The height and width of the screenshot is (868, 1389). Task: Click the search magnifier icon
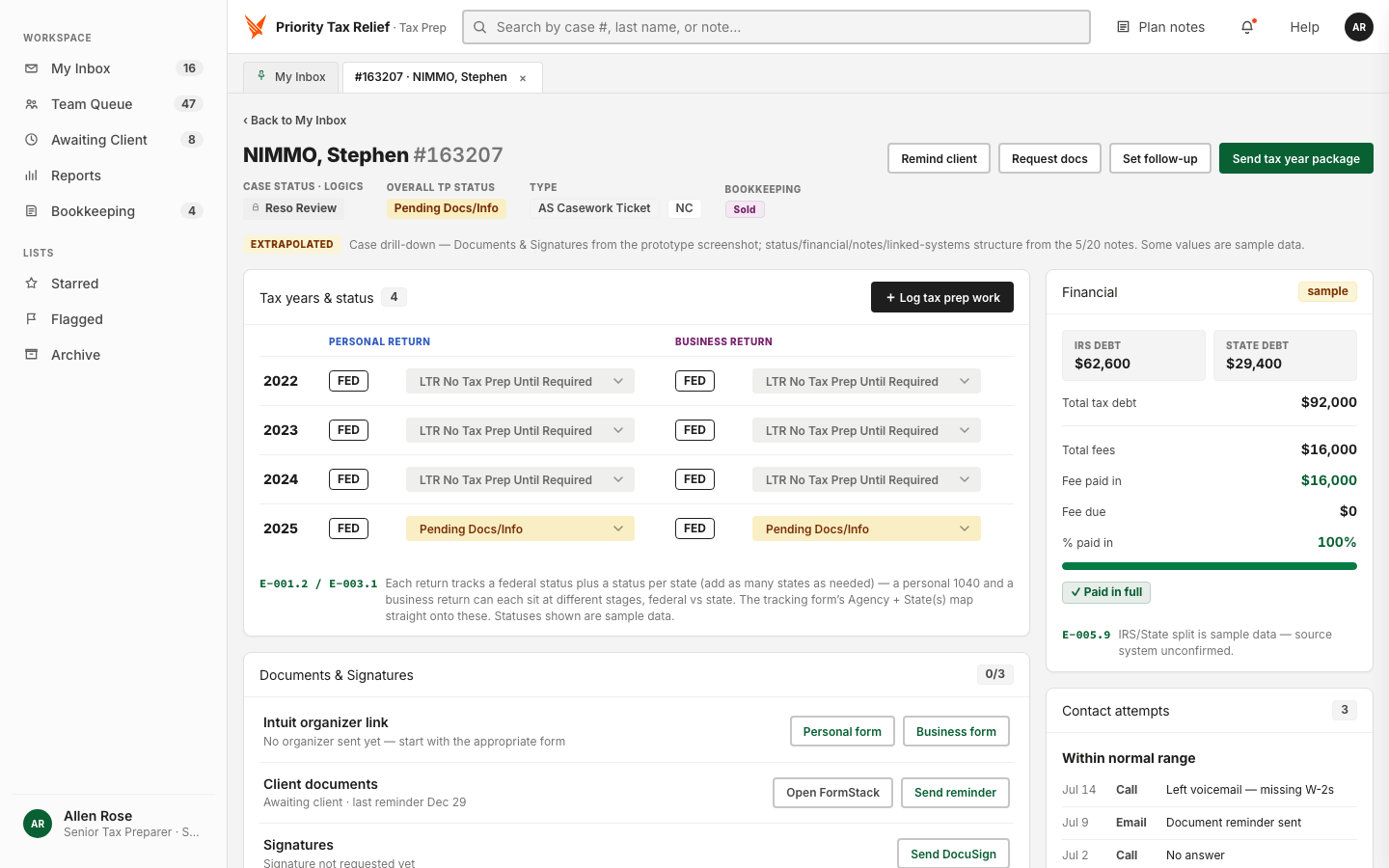479,27
